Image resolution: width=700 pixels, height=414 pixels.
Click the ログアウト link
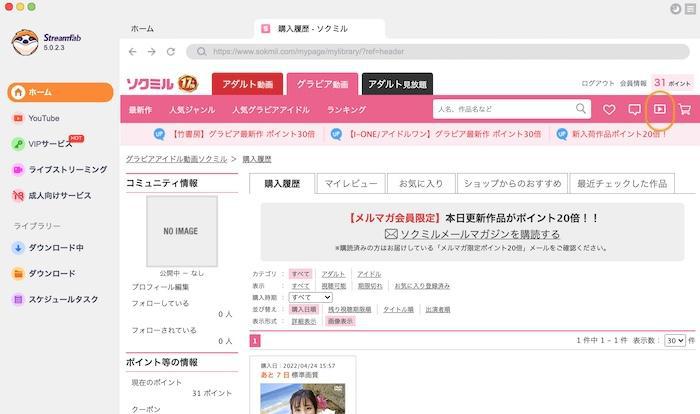tap(598, 84)
